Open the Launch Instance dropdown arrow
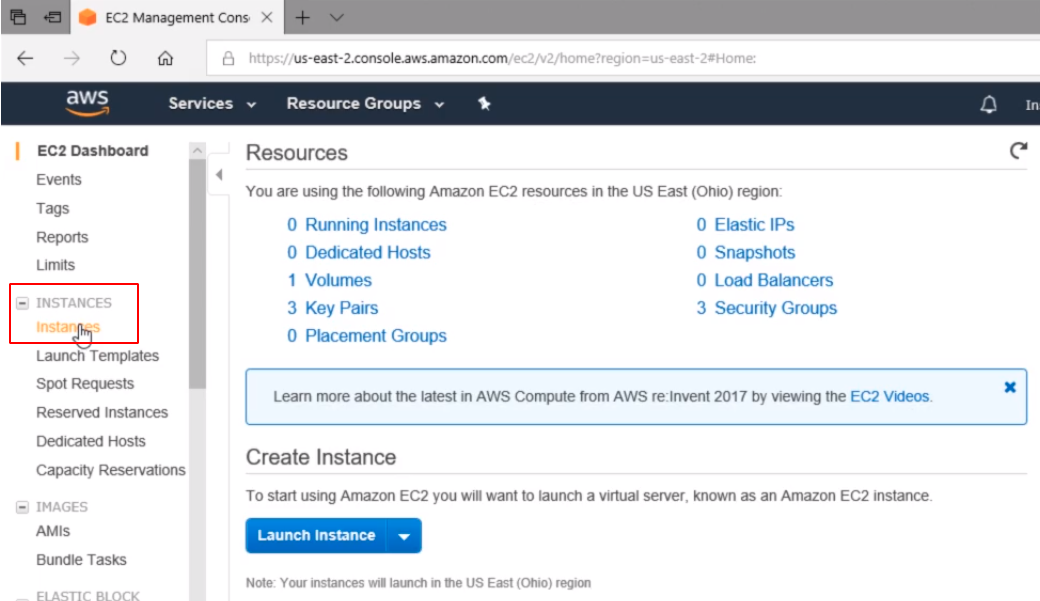This screenshot has height=601, width=1040. coord(404,536)
